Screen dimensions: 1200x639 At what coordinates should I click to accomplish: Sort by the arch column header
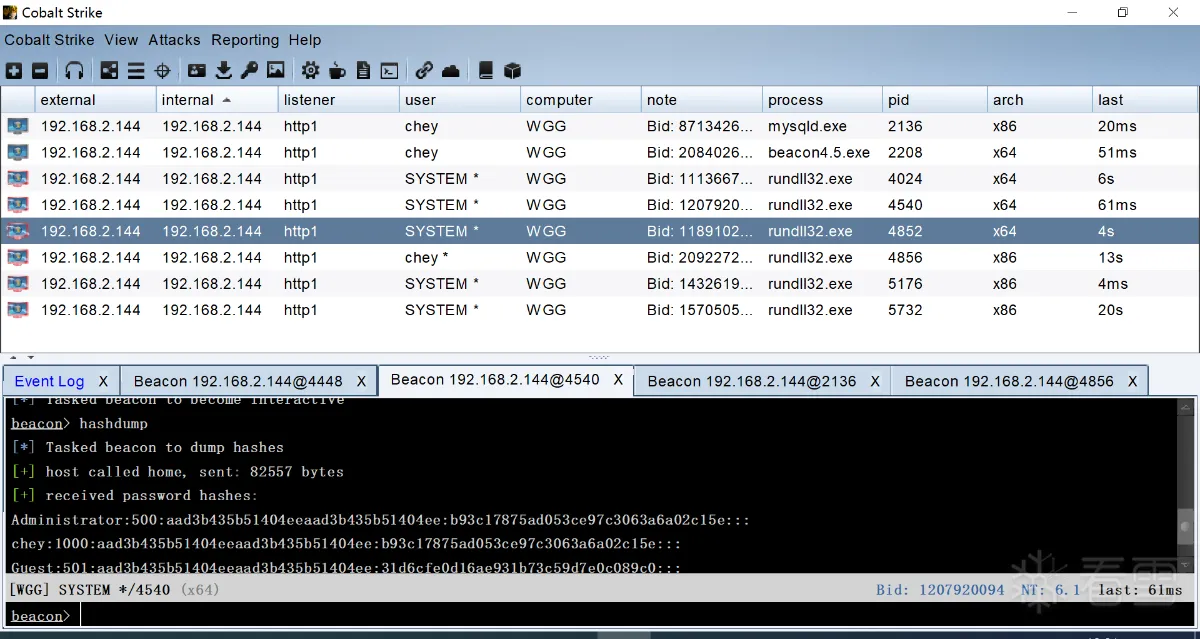(1040, 100)
